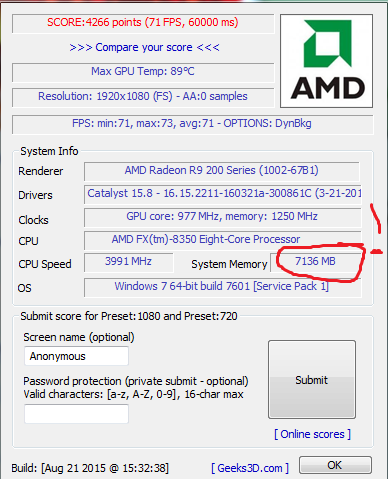Screen dimensions: 388x479
Task: Click the OK button
Action: tap(335, 465)
